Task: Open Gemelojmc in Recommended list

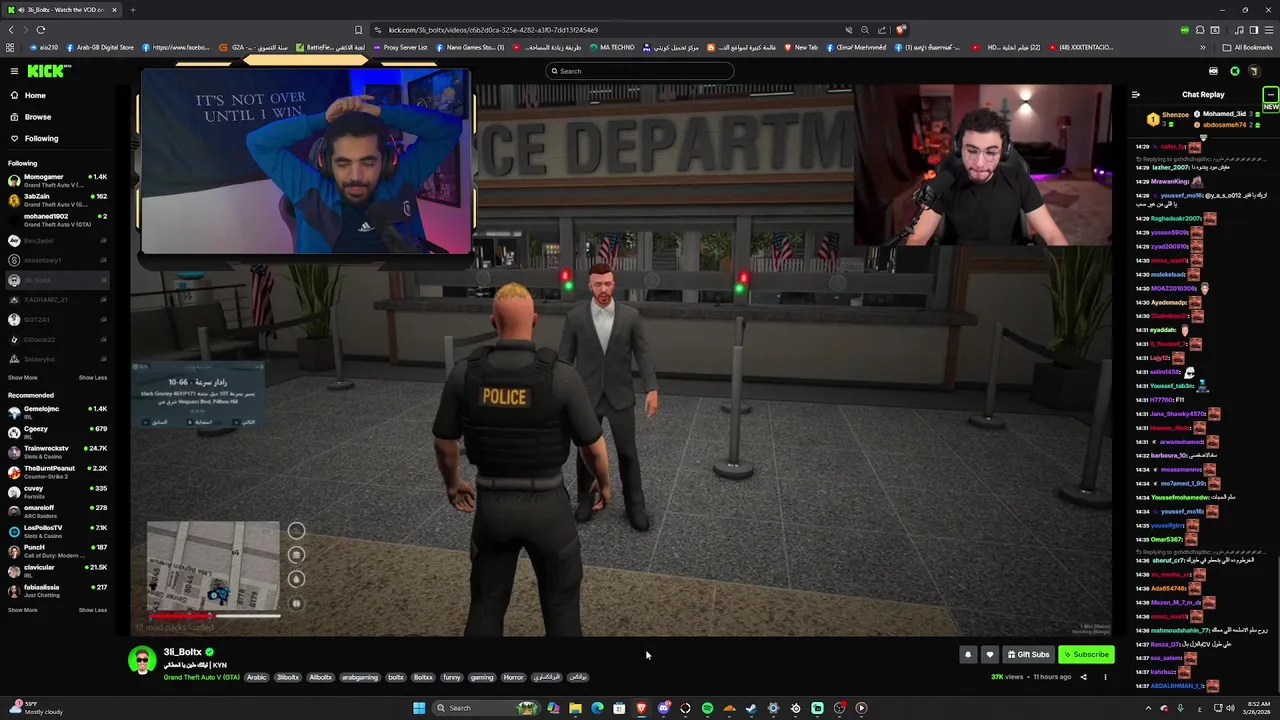Action: 58,412
